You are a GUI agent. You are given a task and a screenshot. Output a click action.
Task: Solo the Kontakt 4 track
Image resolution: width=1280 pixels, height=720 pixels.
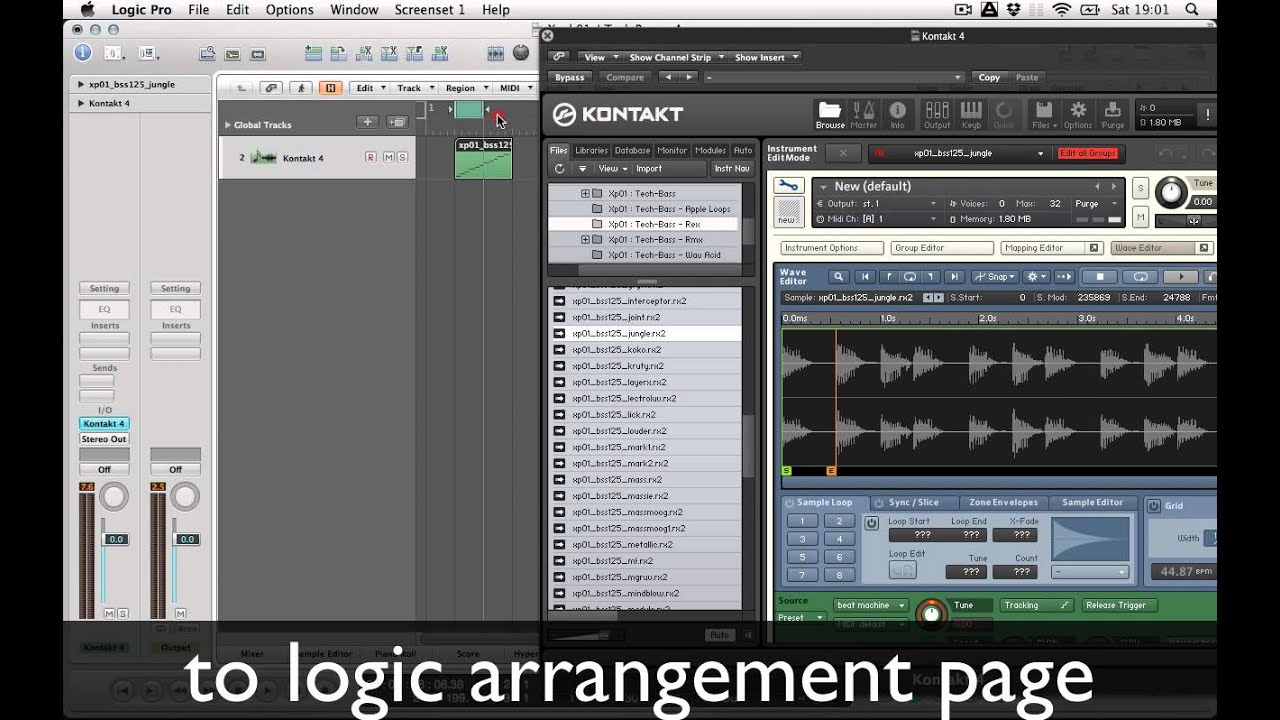402,158
